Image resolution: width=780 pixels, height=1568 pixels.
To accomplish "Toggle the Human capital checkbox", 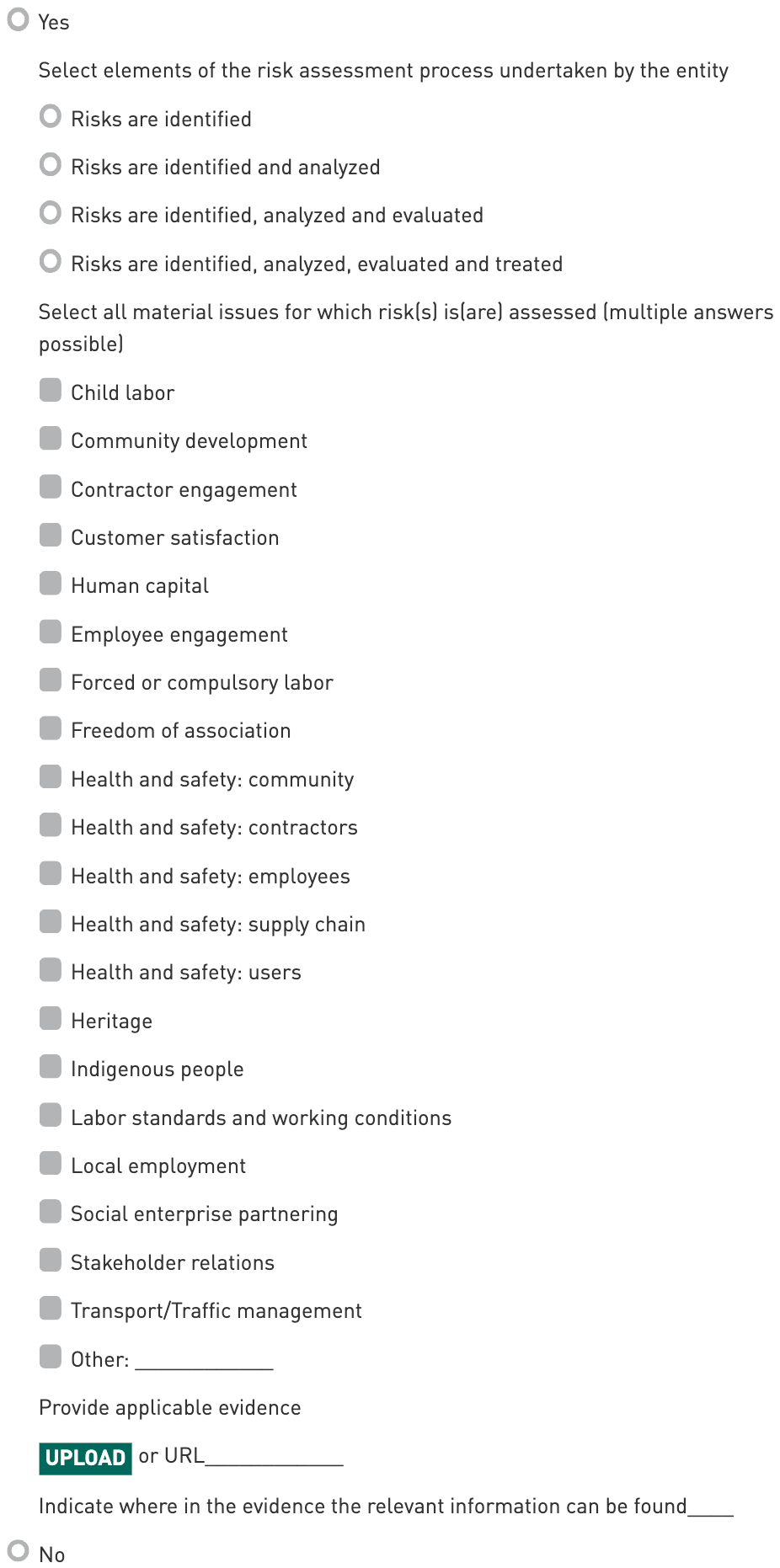I will point(51,584).
